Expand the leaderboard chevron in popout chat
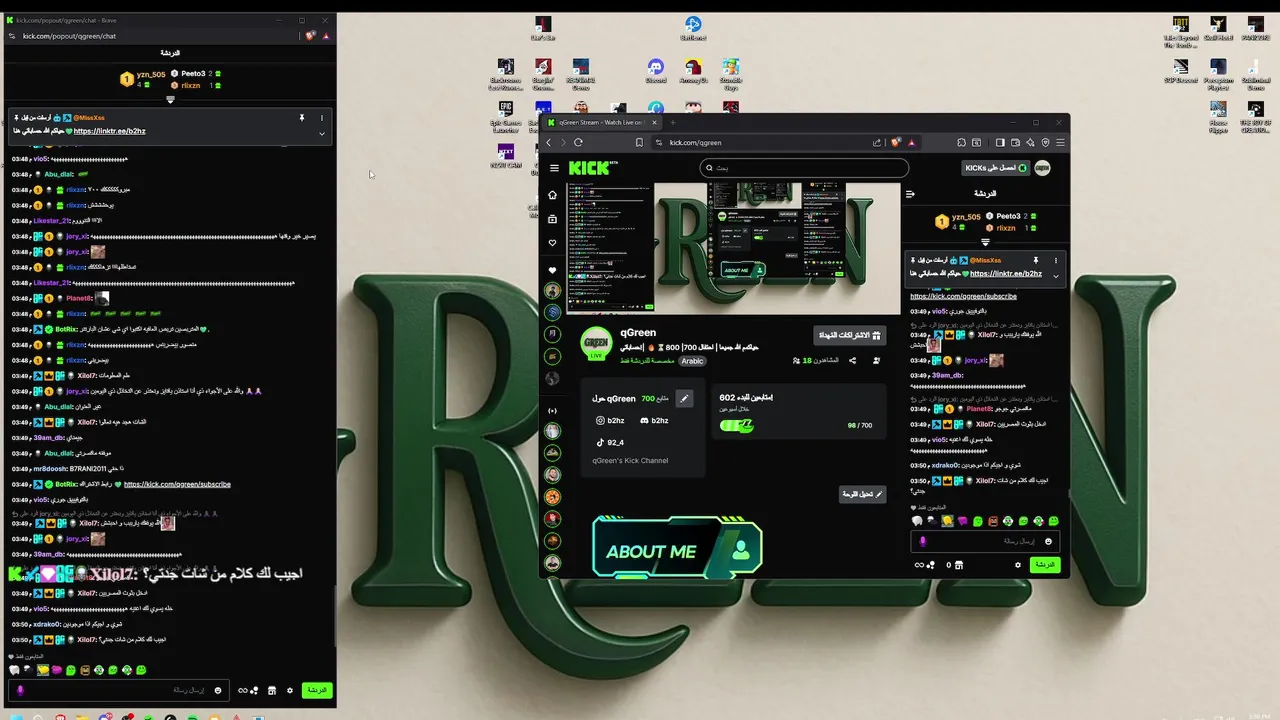The height and width of the screenshot is (720, 1280). click(170, 99)
